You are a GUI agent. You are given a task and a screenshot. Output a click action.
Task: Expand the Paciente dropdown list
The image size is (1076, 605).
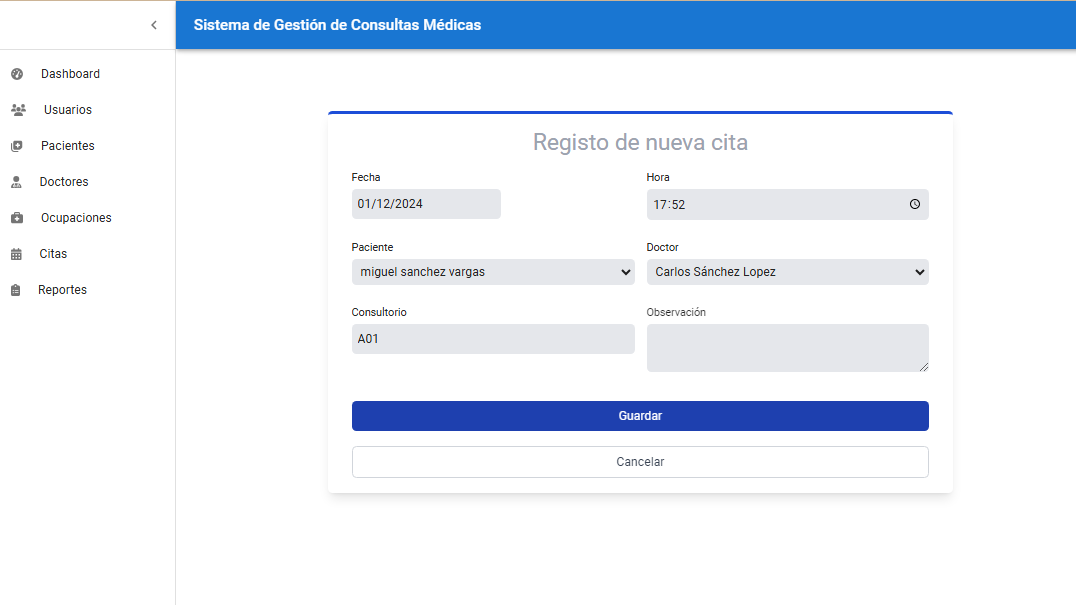[x=493, y=272]
